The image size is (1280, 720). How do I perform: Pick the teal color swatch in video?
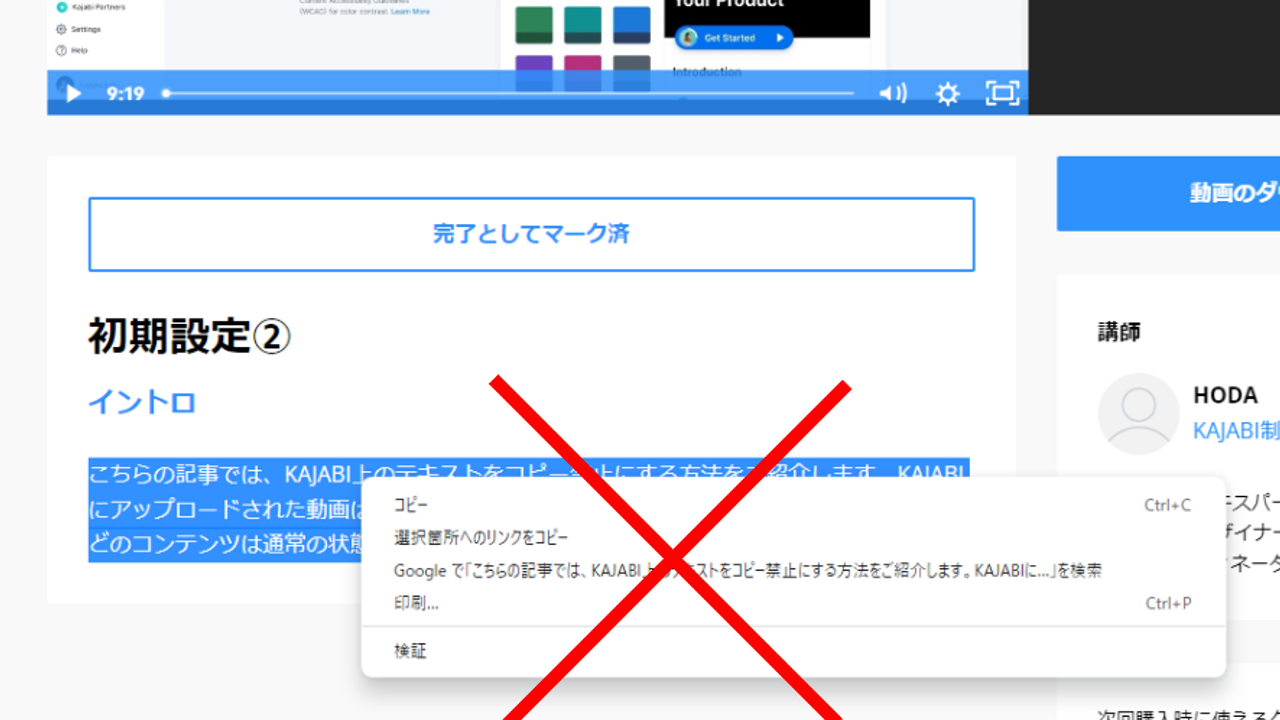(583, 25)
